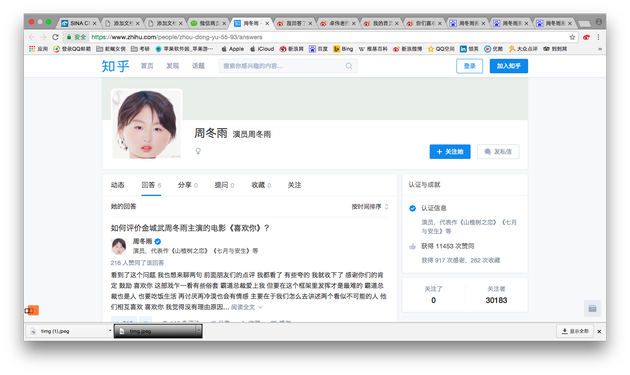Open the 考研 bookmark folder

[x=140, y=49]
